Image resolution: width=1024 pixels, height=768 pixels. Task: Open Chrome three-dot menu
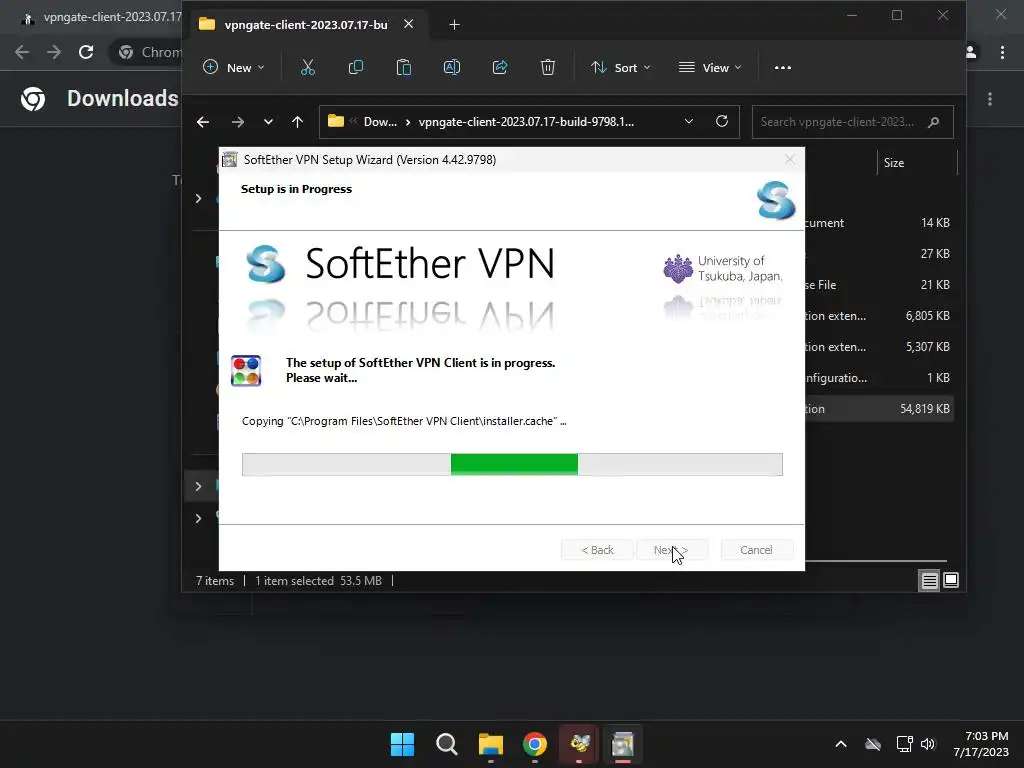1002,52
